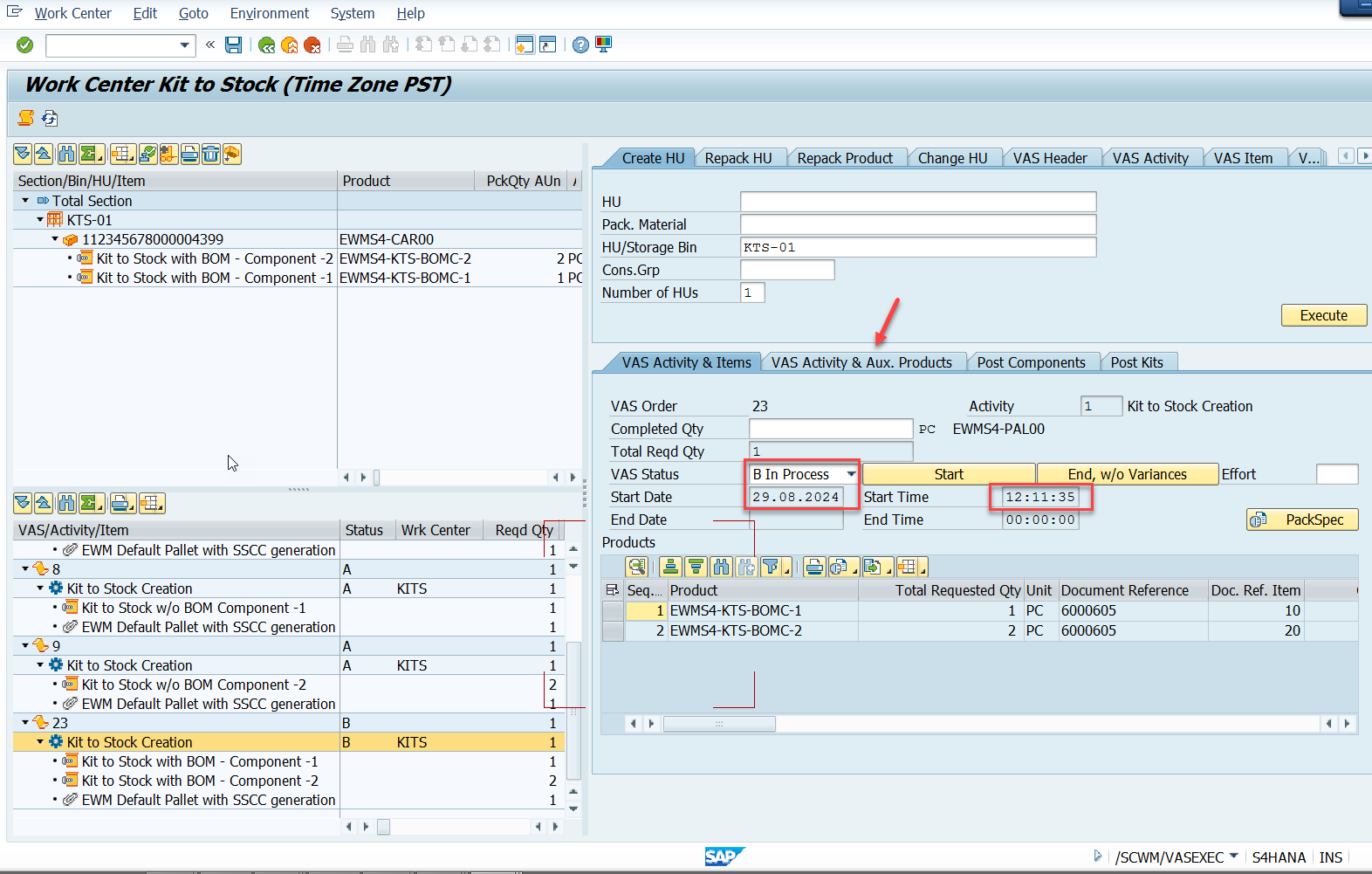Open the VAS Activity & Aux. Products tab
This screenshot has height=874, width=1372.
[861, 362]
